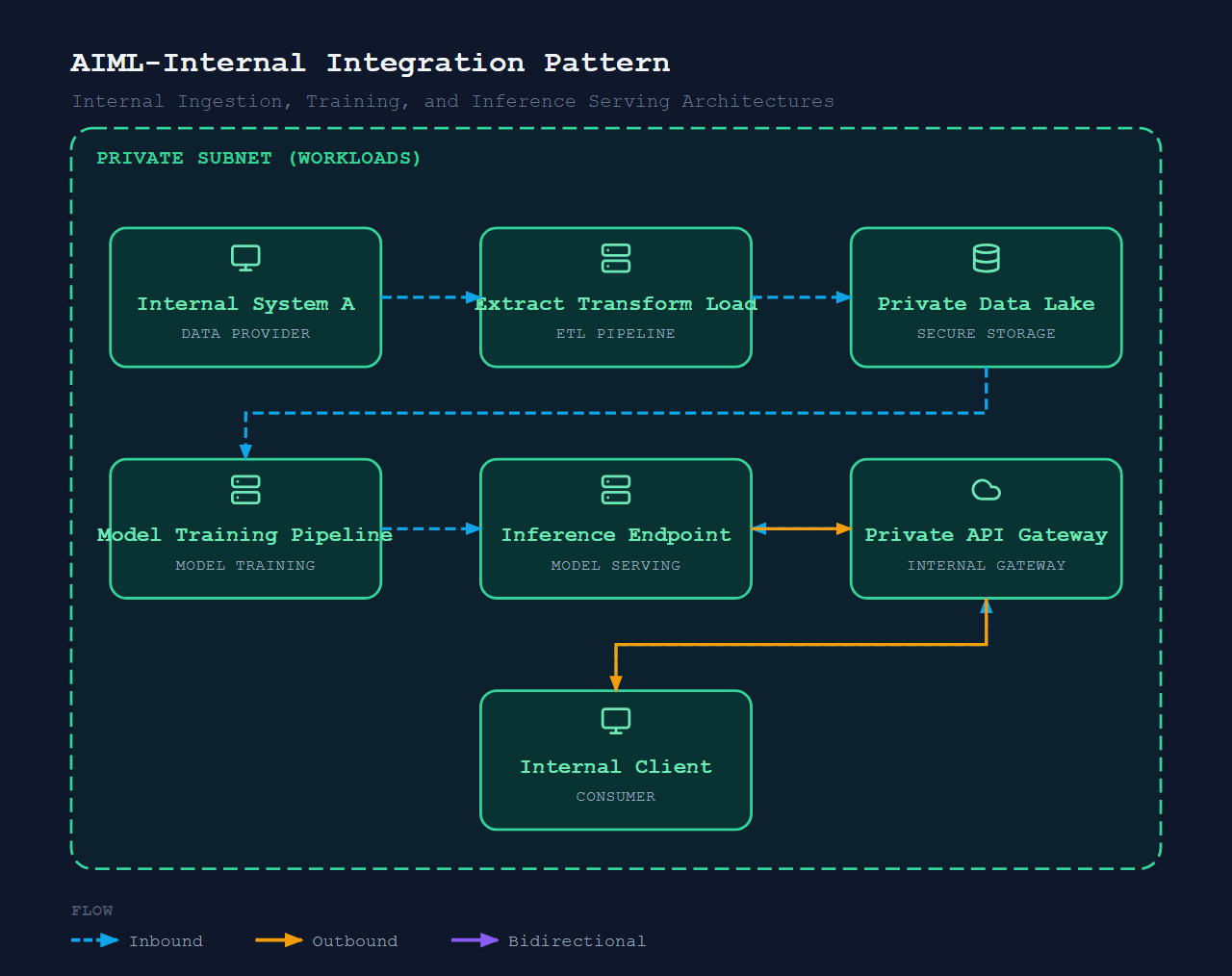Click the MODEL SERVING subtitle
The width and height of the screenshot is (1232, 976).
click(x=616, y=566)
